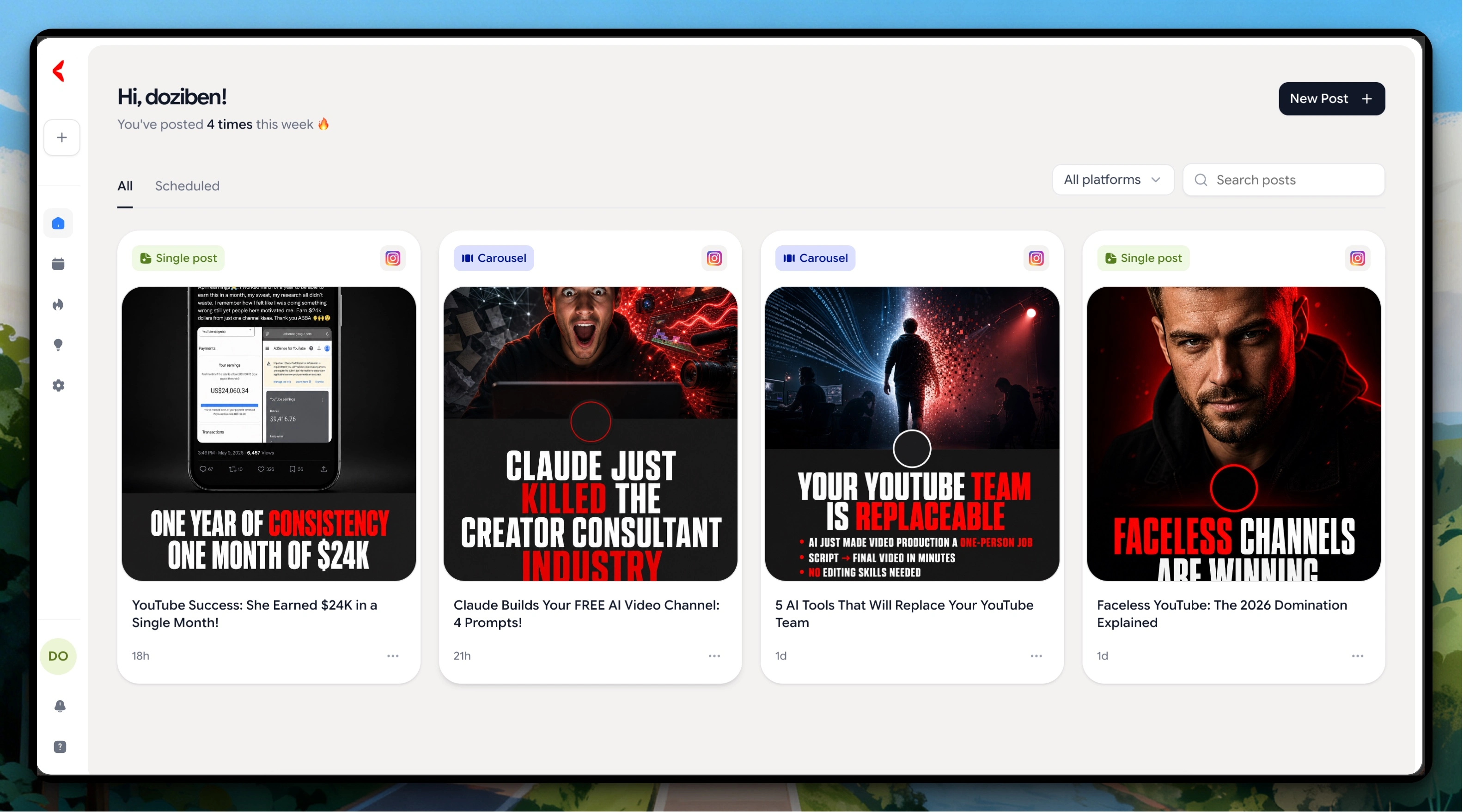
Task: Open more options on the $24K post card
Action: (393, 656)
